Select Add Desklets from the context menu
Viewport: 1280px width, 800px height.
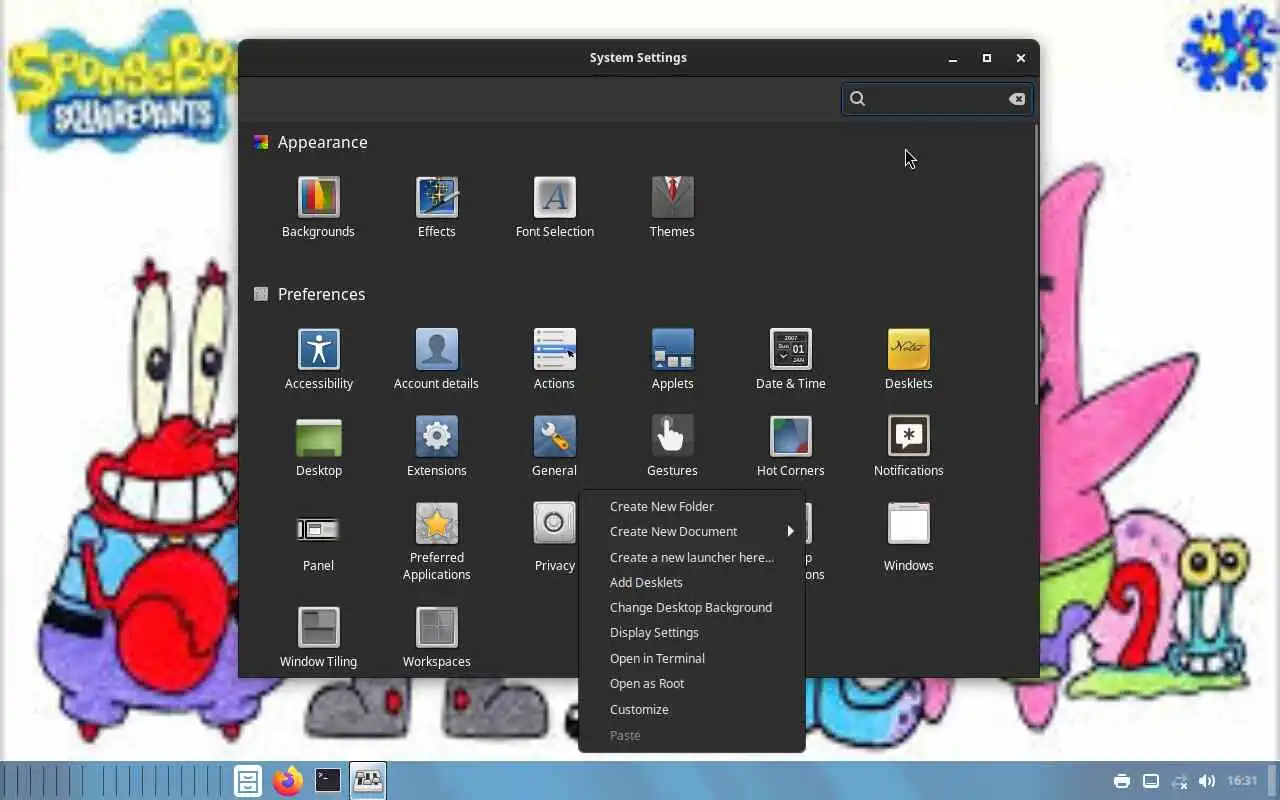pyautogui.click(x=692, y=582)
